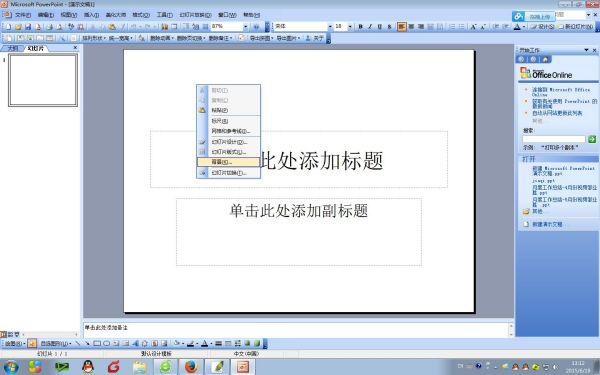Select slide 1 thumbnail in the panel

43,80
